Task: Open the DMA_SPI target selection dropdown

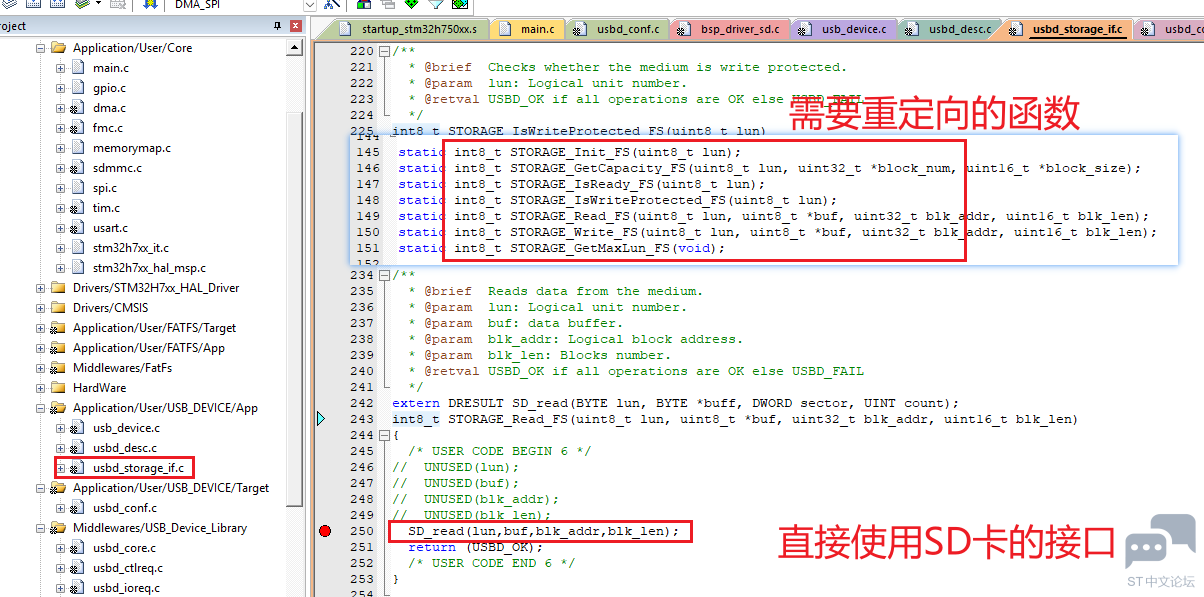Action: (x=309, y=5)
